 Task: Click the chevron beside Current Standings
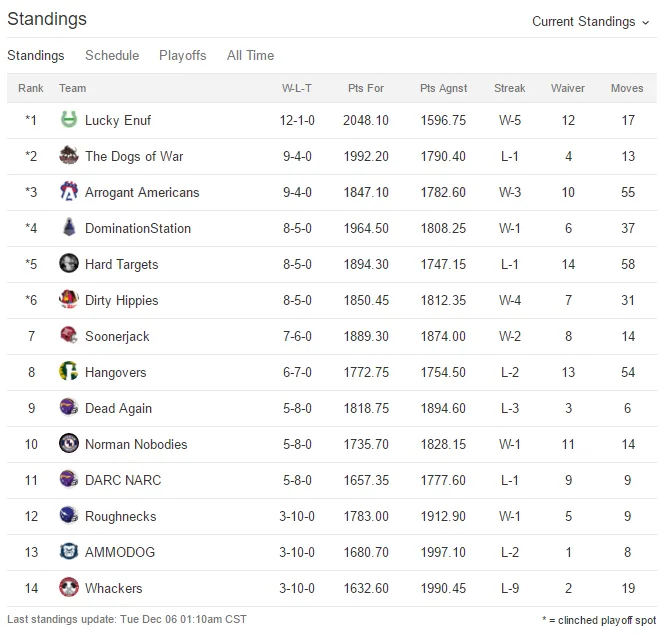(x=646, y=23)
